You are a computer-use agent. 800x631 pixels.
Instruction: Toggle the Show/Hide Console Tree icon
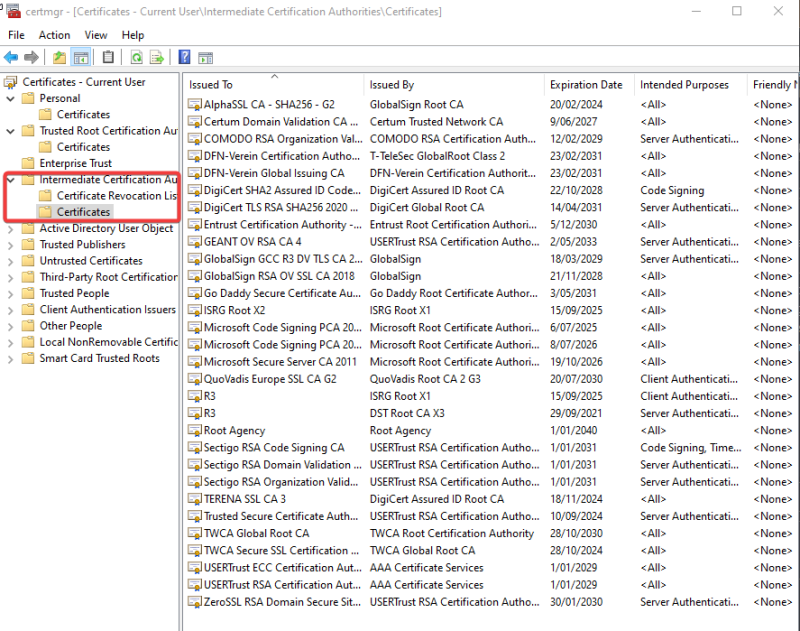click(81, 58)
